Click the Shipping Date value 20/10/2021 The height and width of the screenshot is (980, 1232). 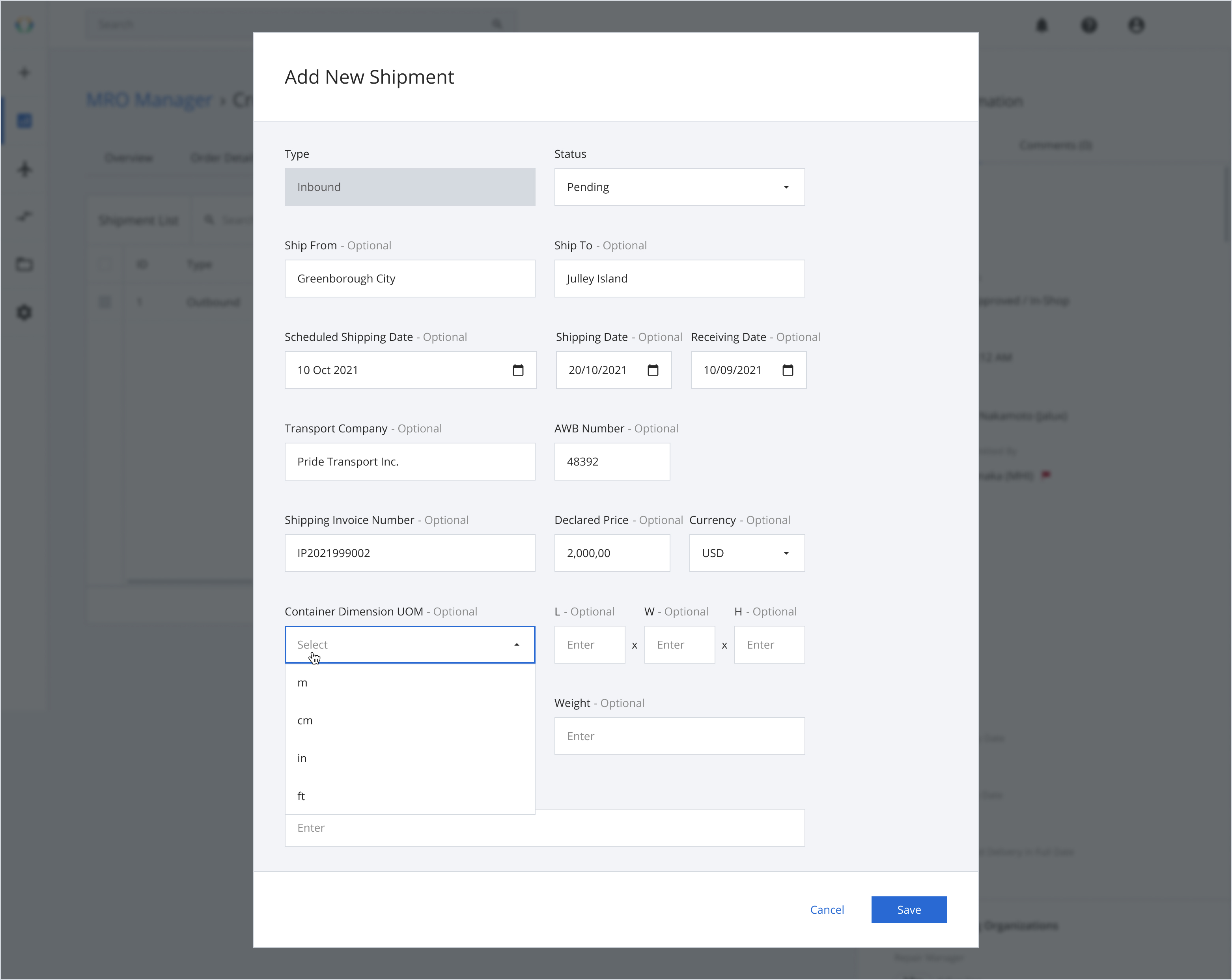[x=597, y=370]
